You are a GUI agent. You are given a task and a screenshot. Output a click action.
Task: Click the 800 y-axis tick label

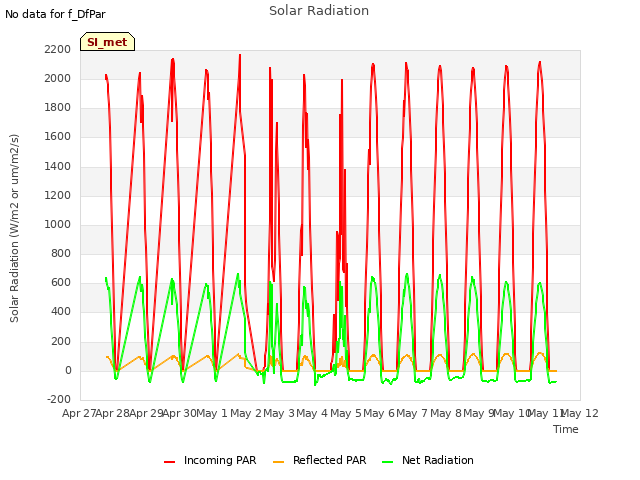pos(61,253)
